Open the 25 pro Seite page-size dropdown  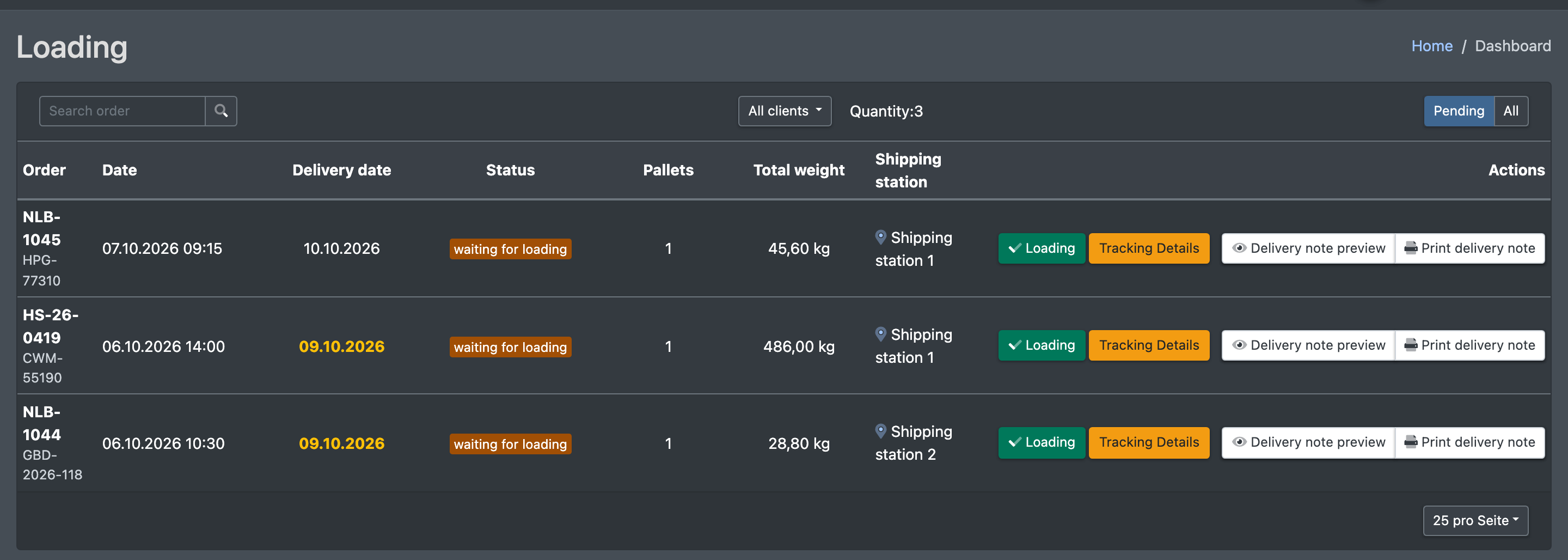[1475, 520]
